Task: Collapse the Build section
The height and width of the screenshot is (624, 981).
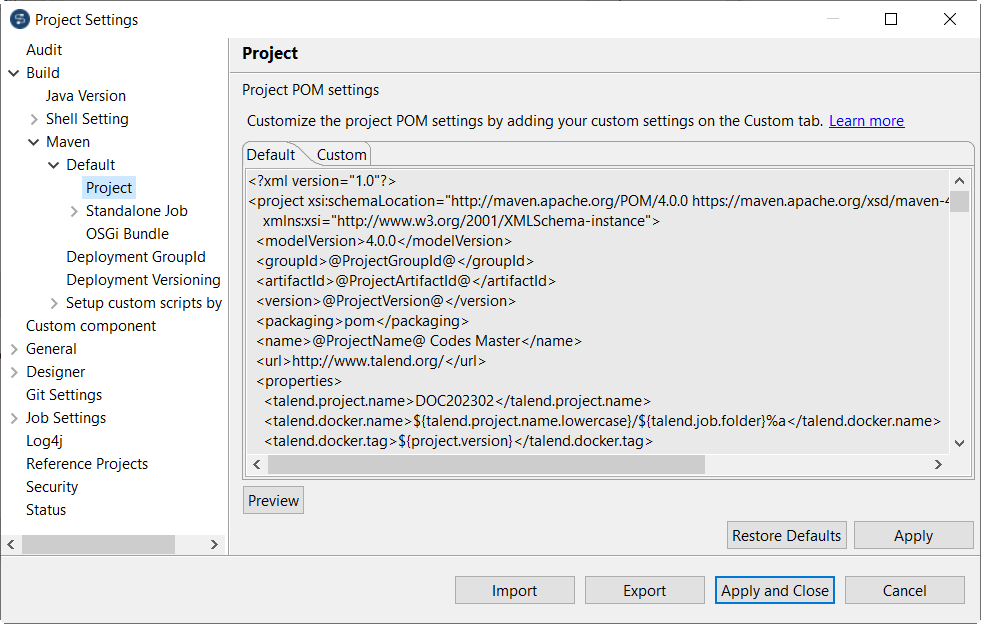Action: (x=11, y=72)
